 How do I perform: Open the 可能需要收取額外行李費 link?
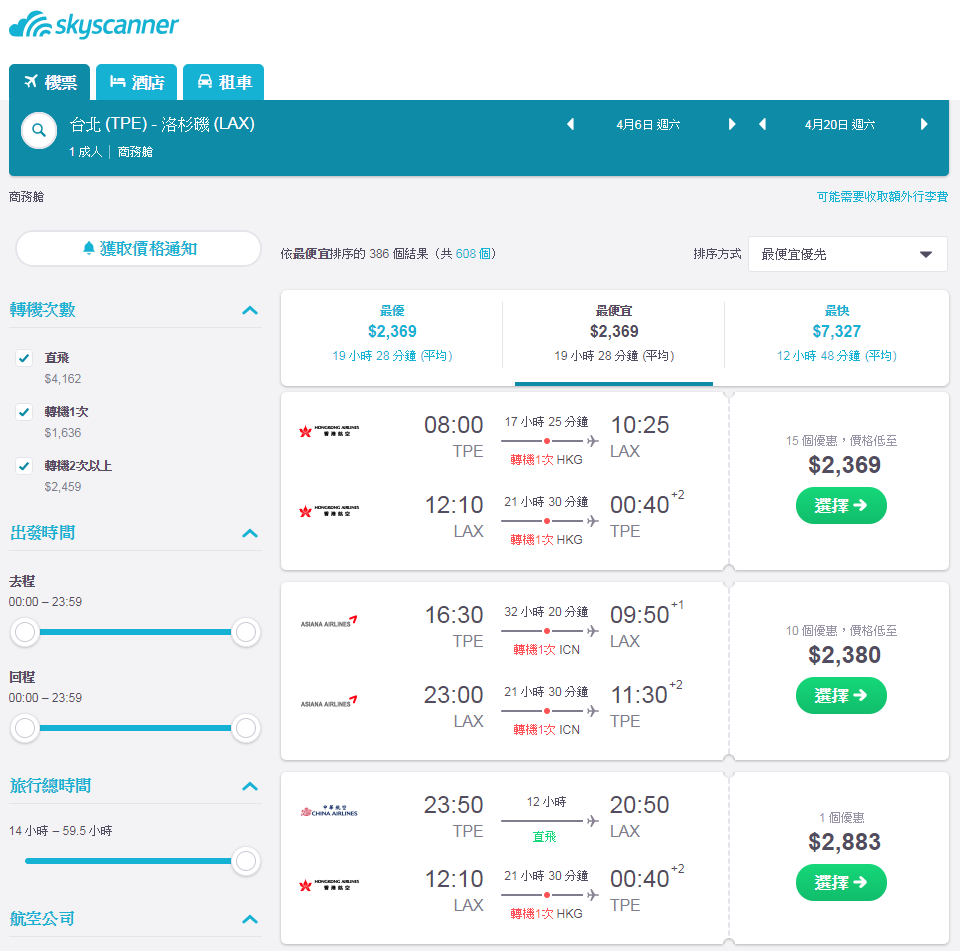tap(882, 197)
